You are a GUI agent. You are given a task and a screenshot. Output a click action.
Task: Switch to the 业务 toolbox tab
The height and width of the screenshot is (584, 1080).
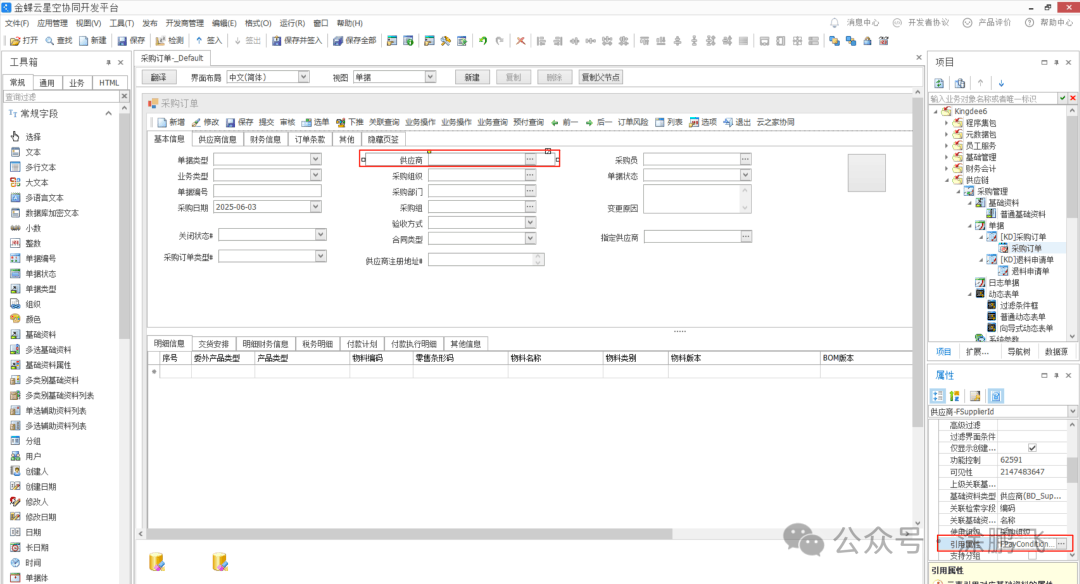coord(77,83)
